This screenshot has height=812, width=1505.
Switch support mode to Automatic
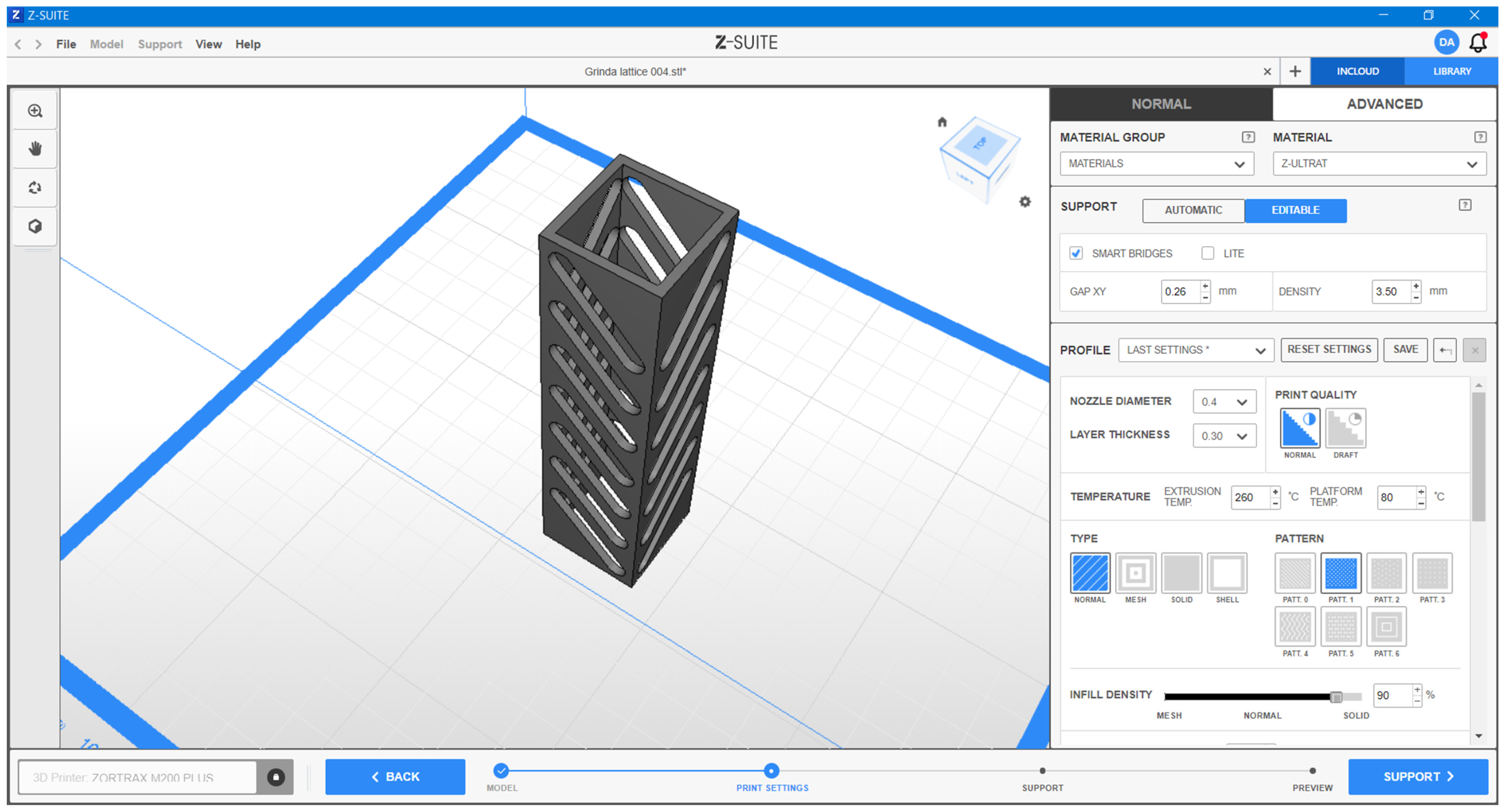pos(1193,210)
